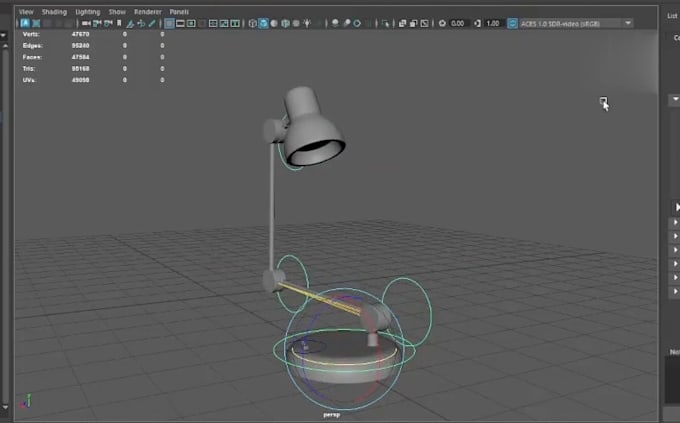Click the Gamma reset icon
The width and height of the screenshot is (680, 423).
[x=477, y=23]
